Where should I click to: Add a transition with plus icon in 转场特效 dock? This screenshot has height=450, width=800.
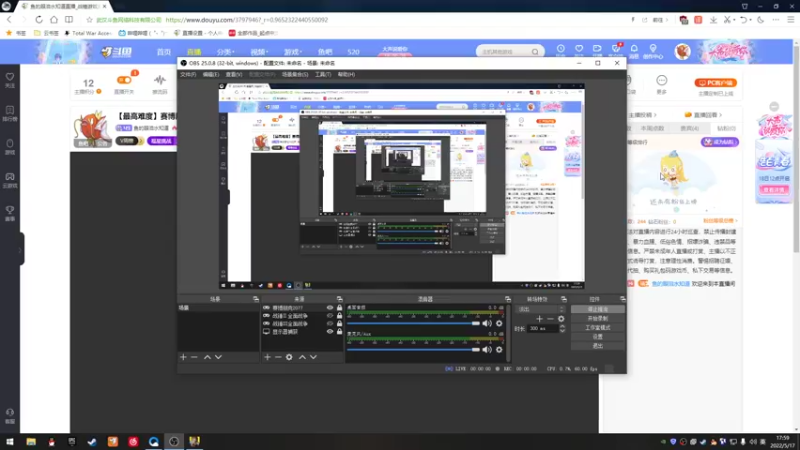coord(539,319)
